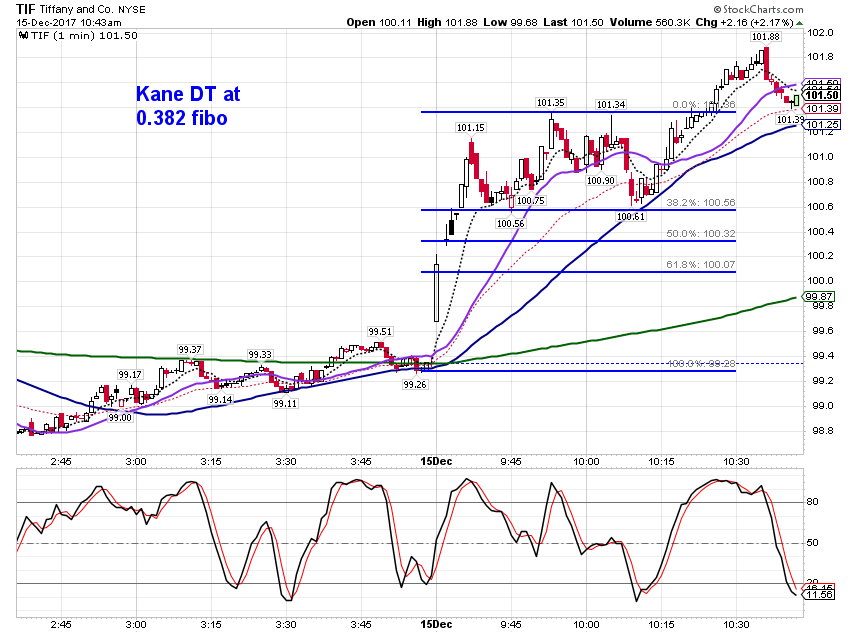
Task: Click the 99.26 price label
Action: (415, 385)
